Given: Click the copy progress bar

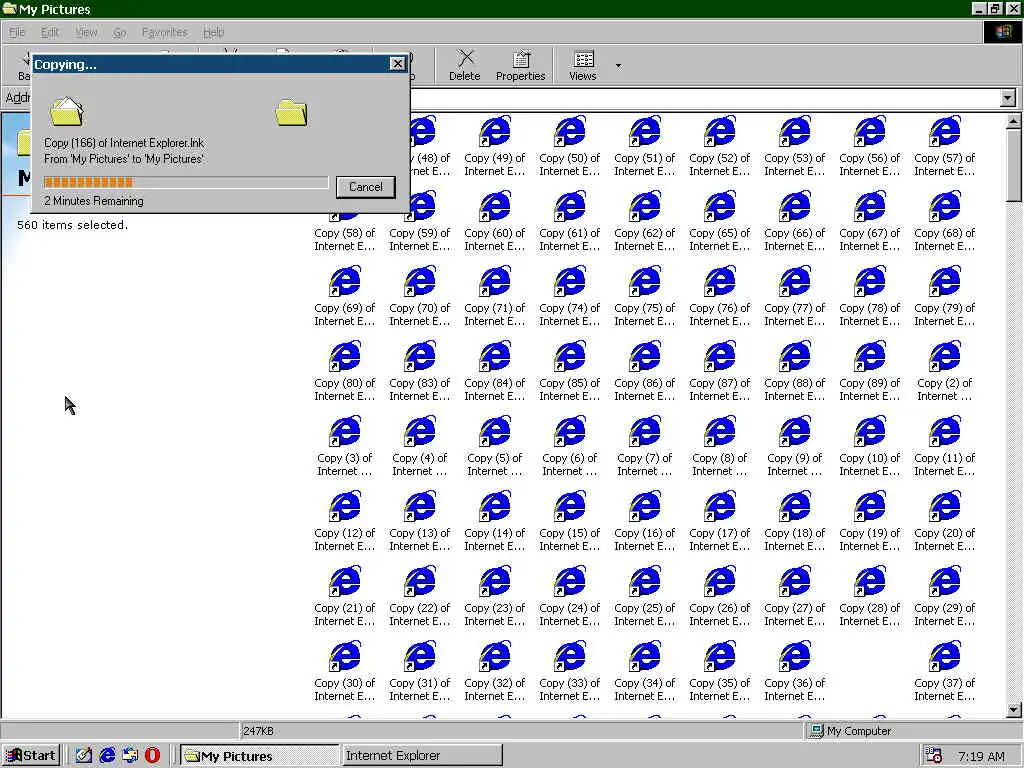Looking at the screenshot, I should 186,182.
